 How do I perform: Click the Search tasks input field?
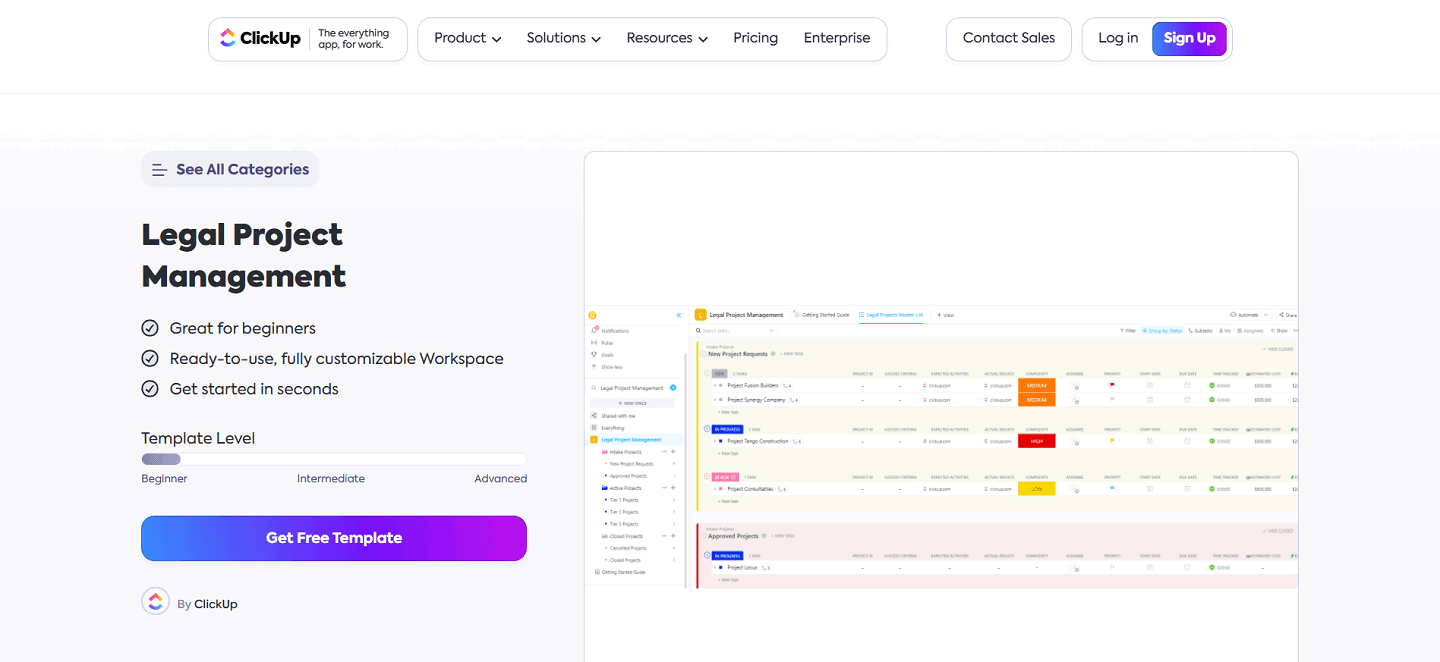723,331
